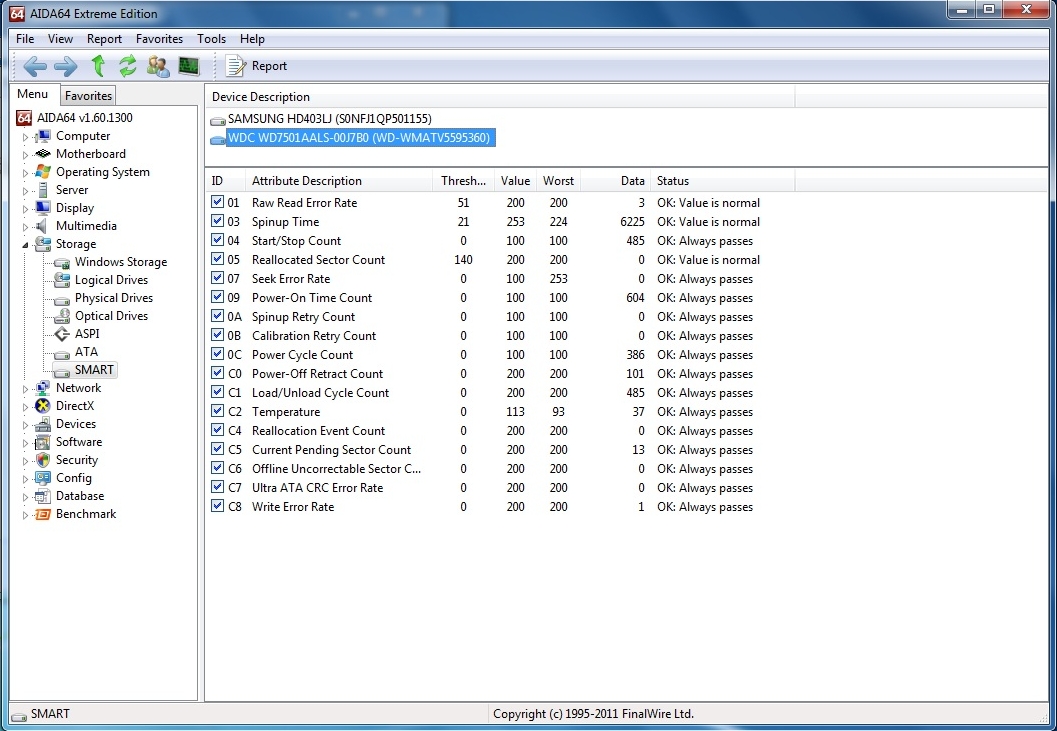Open the ATA tree item
The image size is (1057, 731).
[86, 352]
